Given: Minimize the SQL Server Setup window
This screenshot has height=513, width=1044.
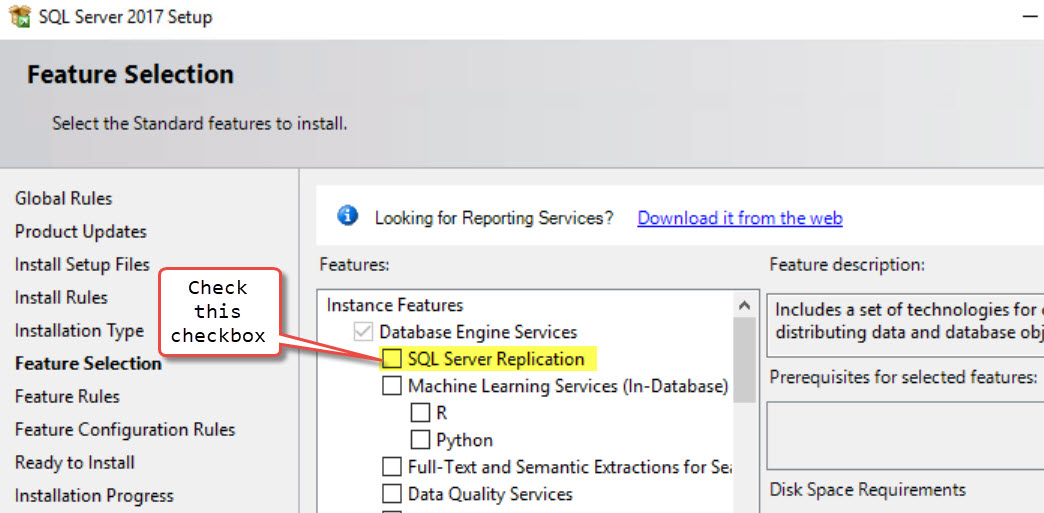Looking at the screenshot, I should point(1029,16).
